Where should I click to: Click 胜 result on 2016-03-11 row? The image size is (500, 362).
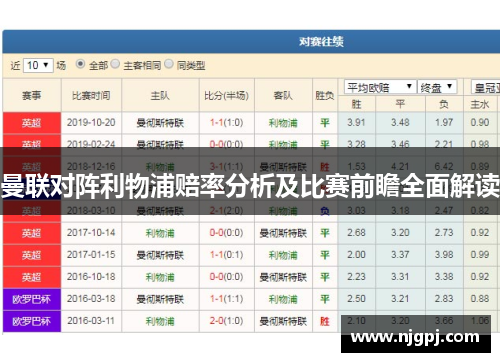pos(325,321)
